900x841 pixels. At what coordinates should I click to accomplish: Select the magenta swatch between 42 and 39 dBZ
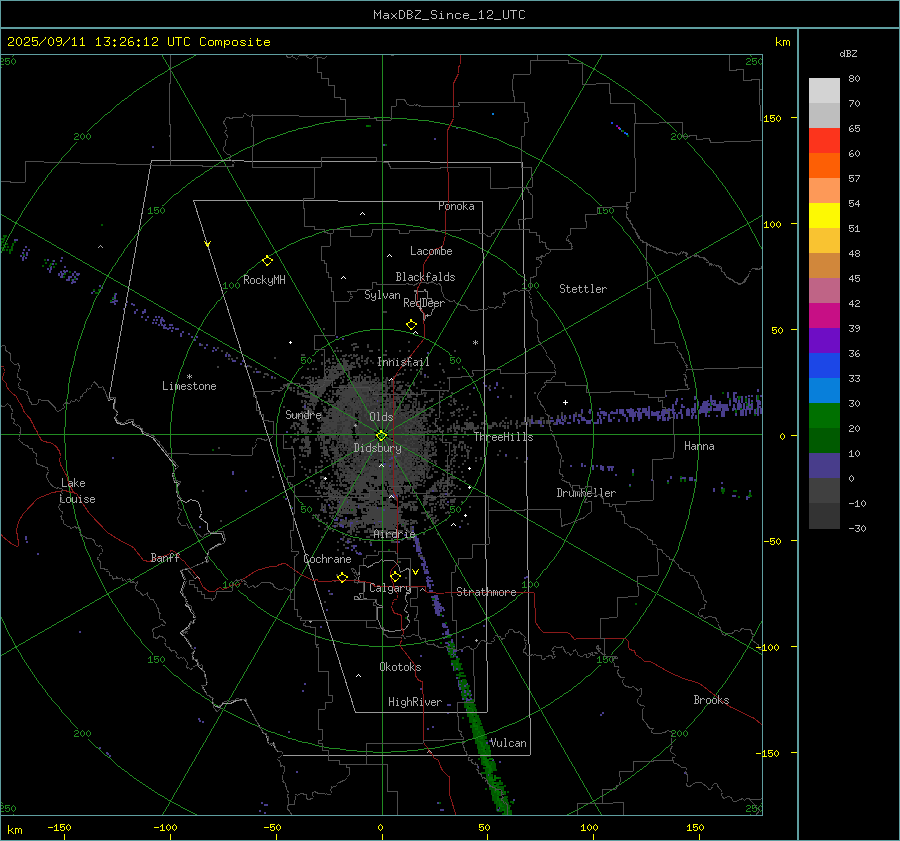pyautogui.click(x=824, y=316)
